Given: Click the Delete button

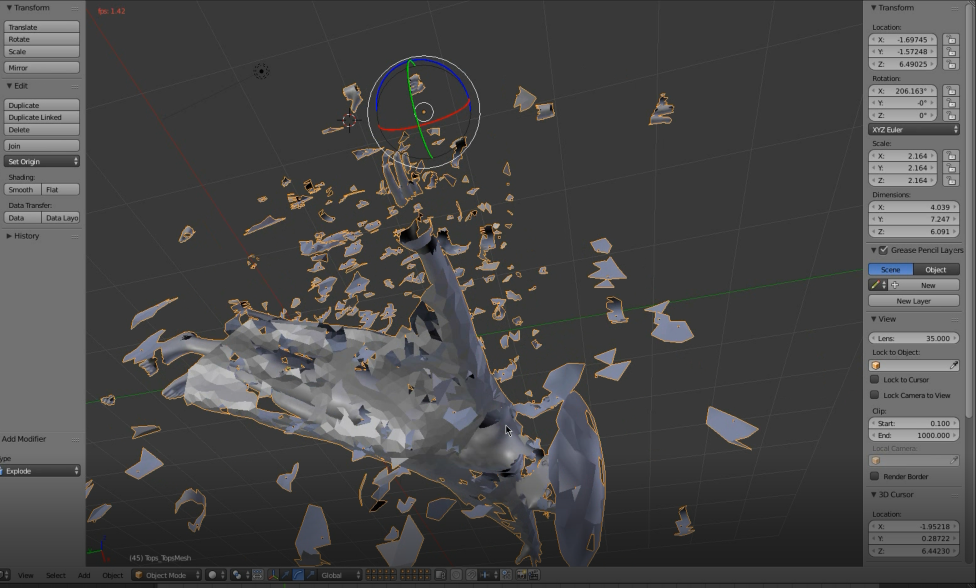Looking at the screenshot, I should pos(42,129).
